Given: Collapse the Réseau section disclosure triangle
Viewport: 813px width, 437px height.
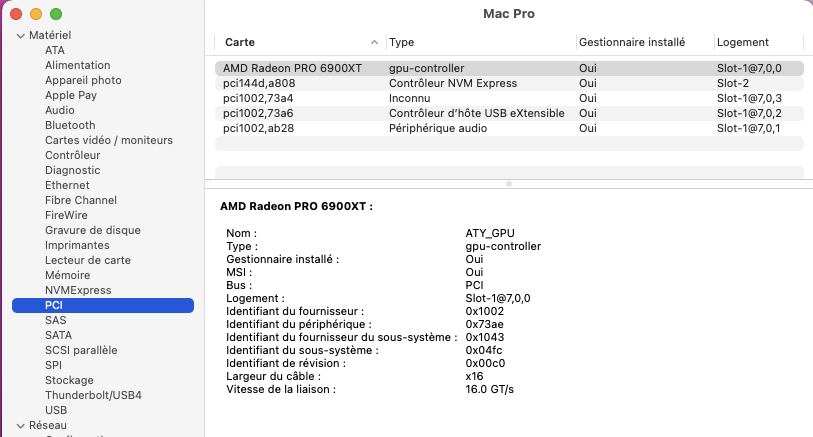Looking at the screenshot, I should coord(19,426).
